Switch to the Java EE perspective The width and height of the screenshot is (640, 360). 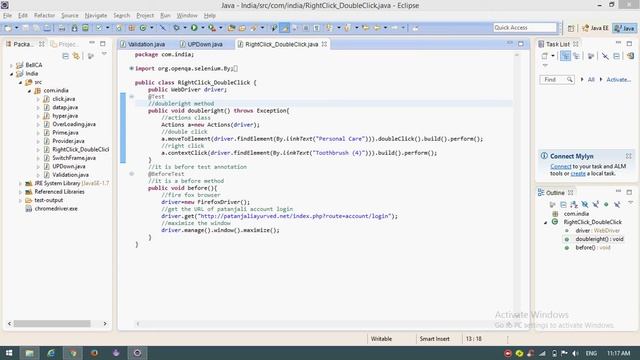595,28
